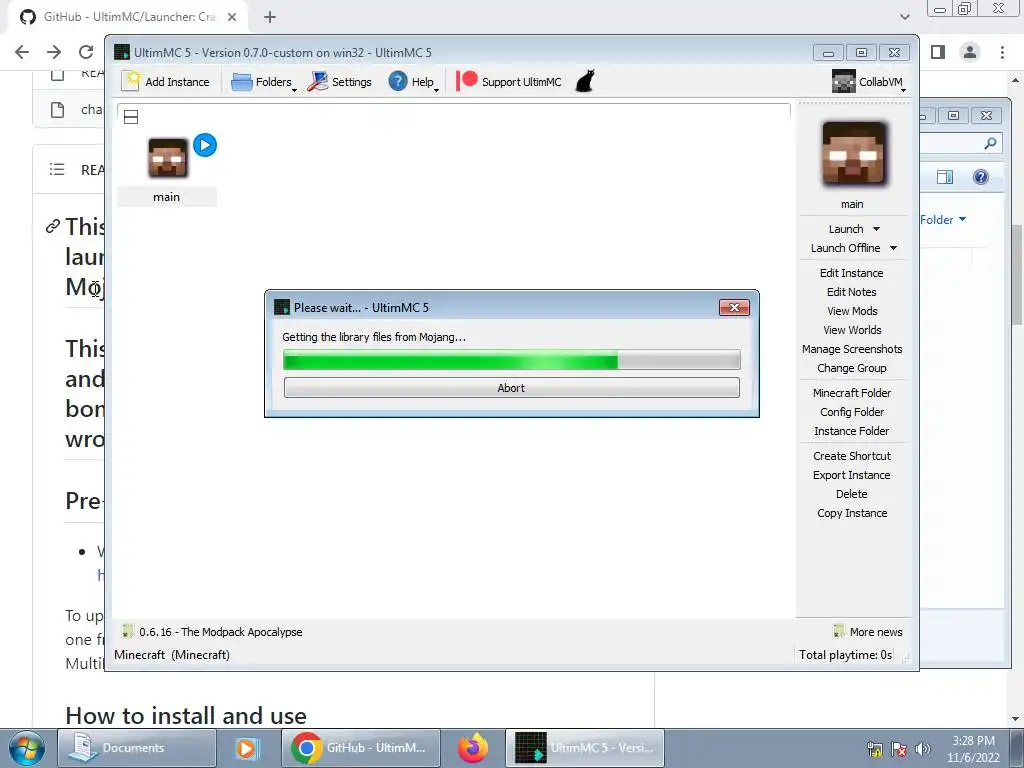Click the Support UltimMC Patreon button
Image resolution: width=1024 pixels, height=768 pixels.
point(509,82)
